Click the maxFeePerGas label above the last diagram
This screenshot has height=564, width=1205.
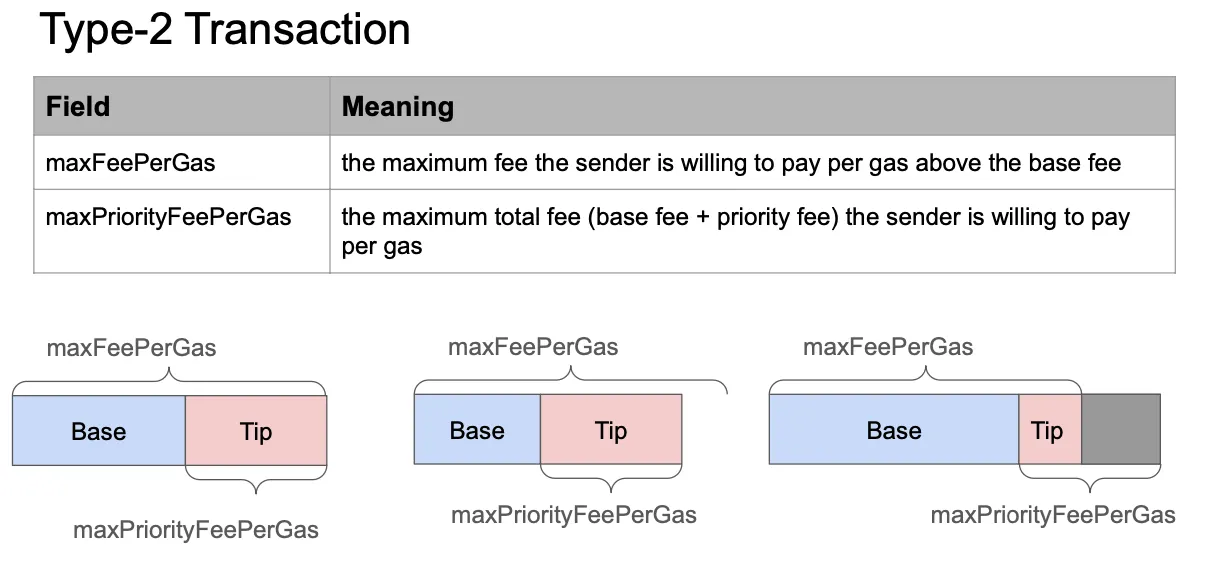click(888, 347)
